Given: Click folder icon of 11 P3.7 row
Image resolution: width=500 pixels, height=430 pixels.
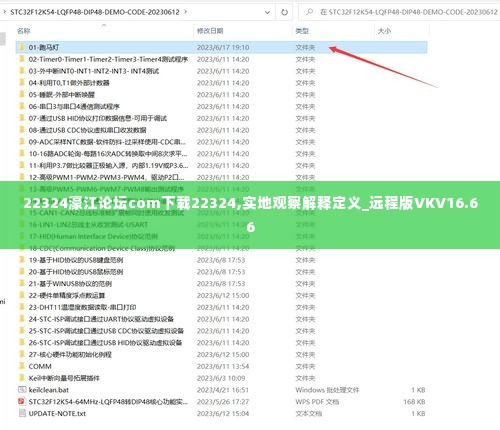Looking at the screenshot, I should (22, 165).
